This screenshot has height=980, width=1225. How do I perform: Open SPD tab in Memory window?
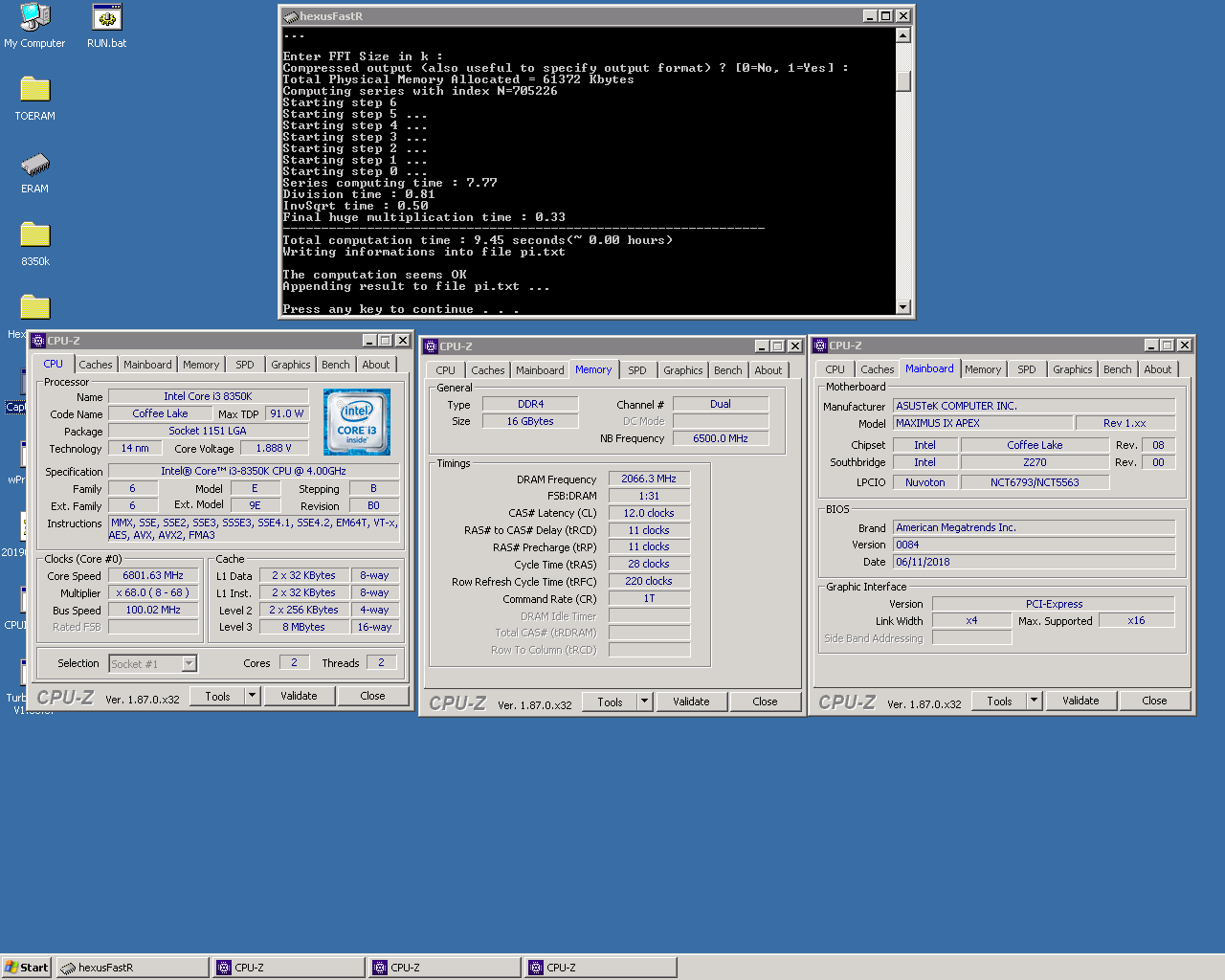coord(637,370)
